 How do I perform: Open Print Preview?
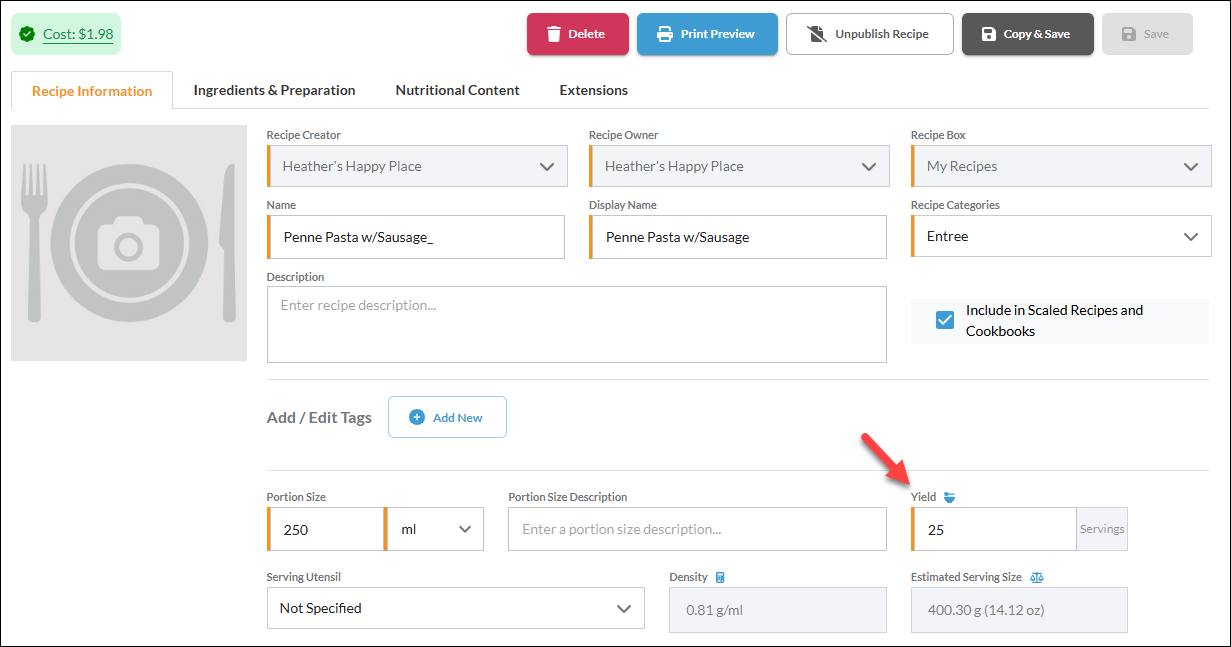[707, 34]
